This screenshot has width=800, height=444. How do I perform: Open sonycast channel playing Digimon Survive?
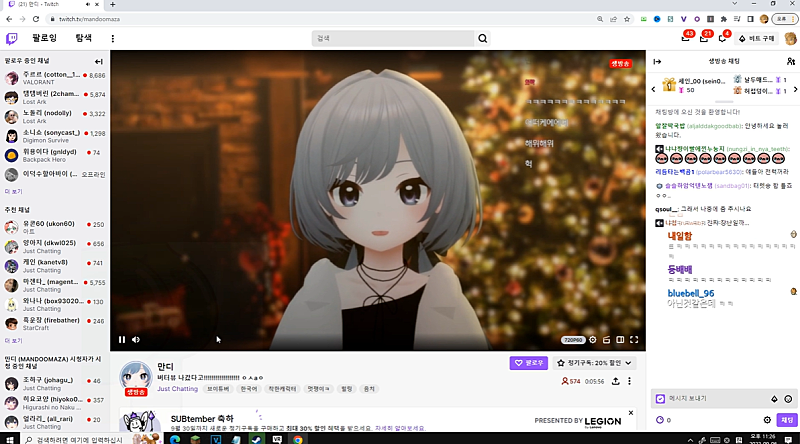click(55, 136)
